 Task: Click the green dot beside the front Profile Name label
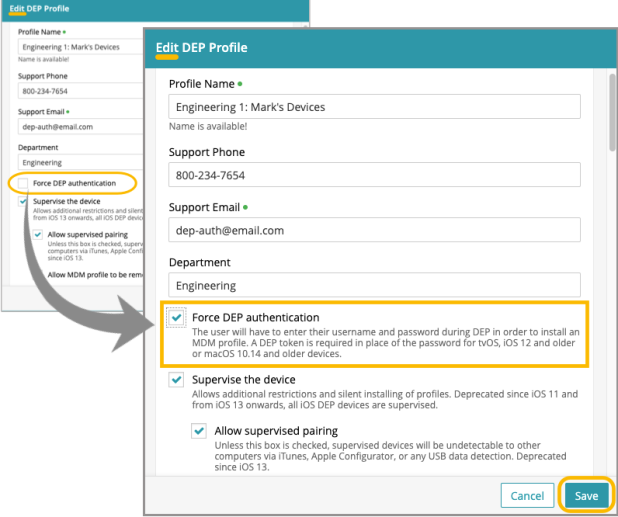tap(240, 84)
